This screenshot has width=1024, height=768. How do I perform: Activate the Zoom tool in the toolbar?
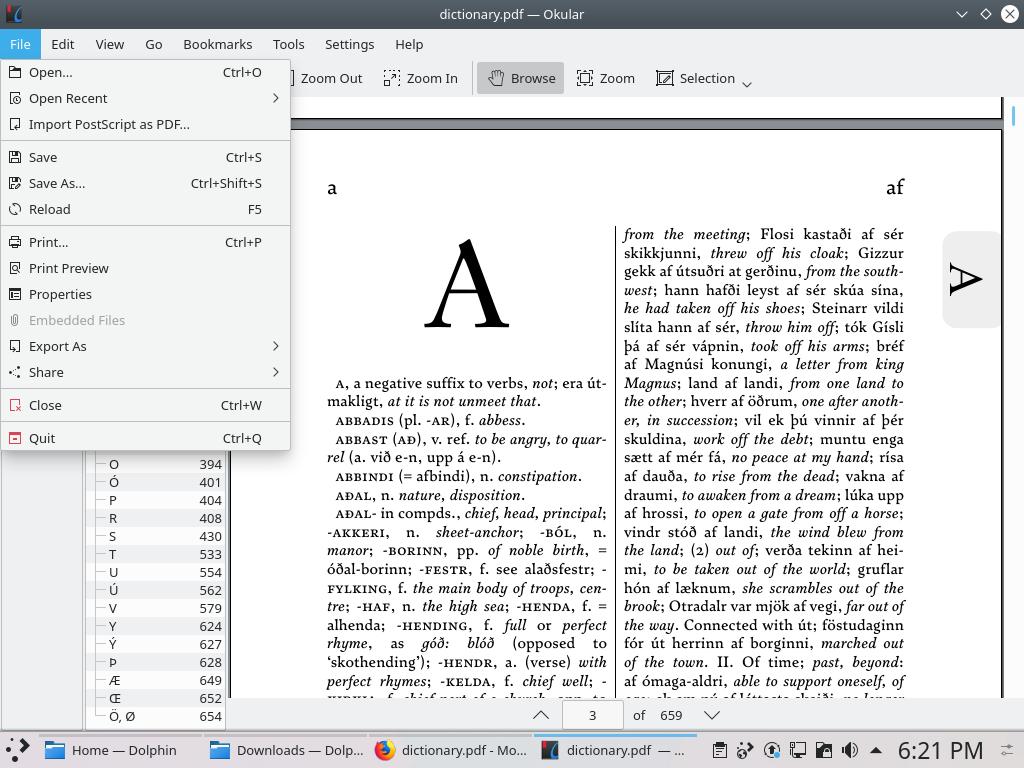(x=606, y=78)
